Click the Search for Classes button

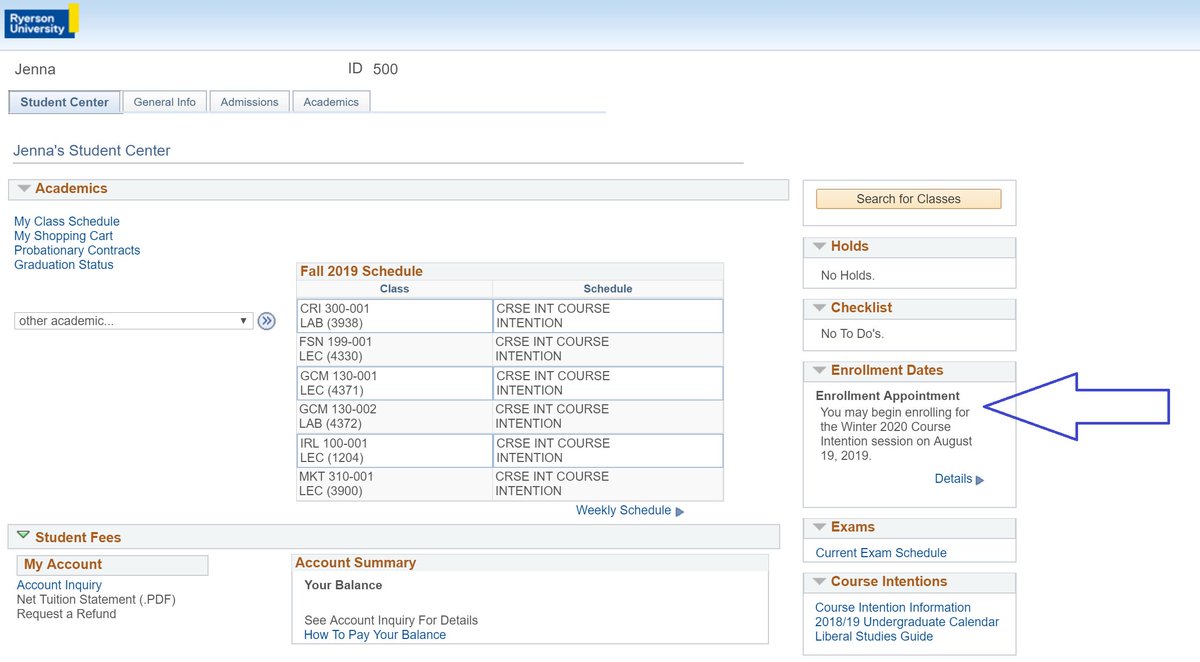pos(908,199)
